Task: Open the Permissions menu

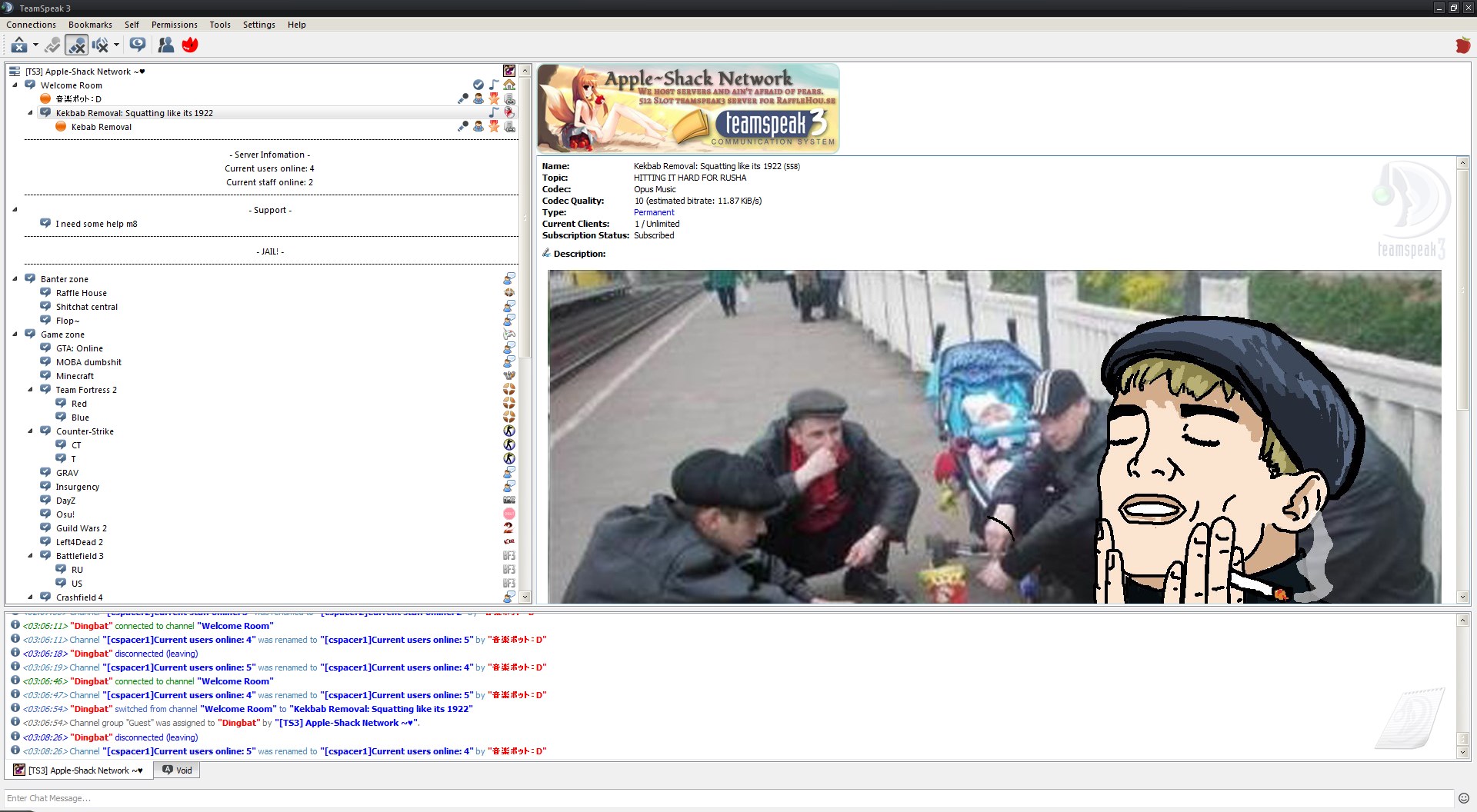Action: tap(175, 25)
